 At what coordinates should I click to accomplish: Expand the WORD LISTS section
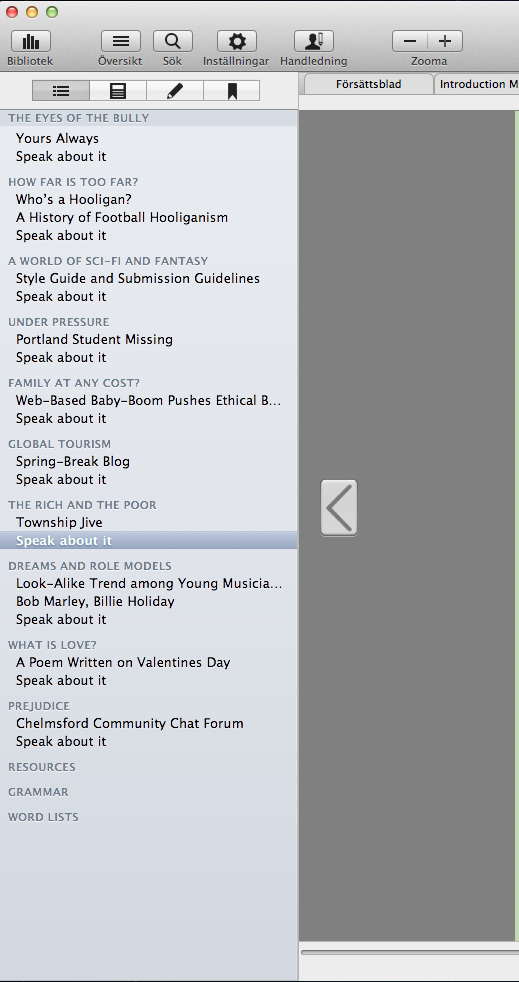coord(43,817)
